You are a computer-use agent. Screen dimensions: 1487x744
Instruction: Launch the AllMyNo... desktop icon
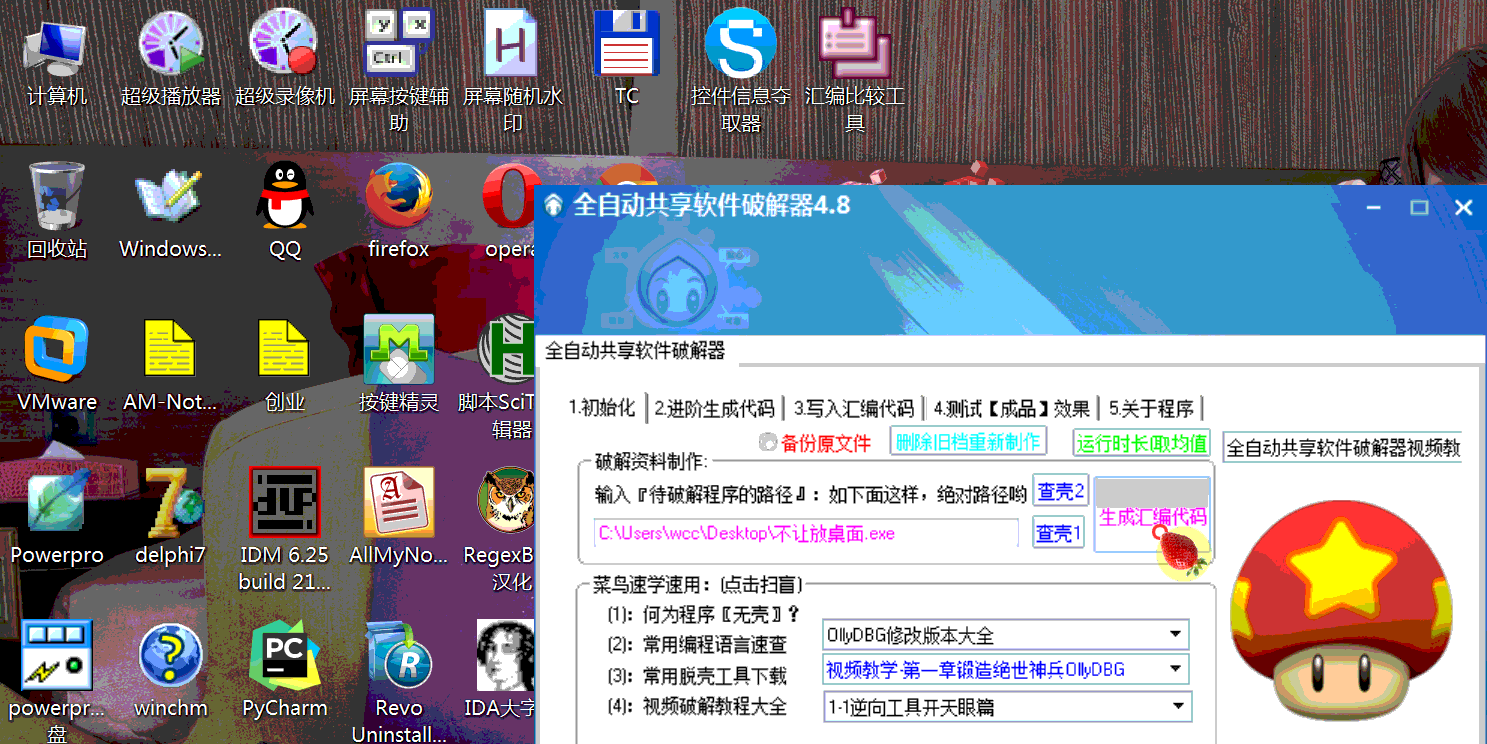(x=399, y=517)
